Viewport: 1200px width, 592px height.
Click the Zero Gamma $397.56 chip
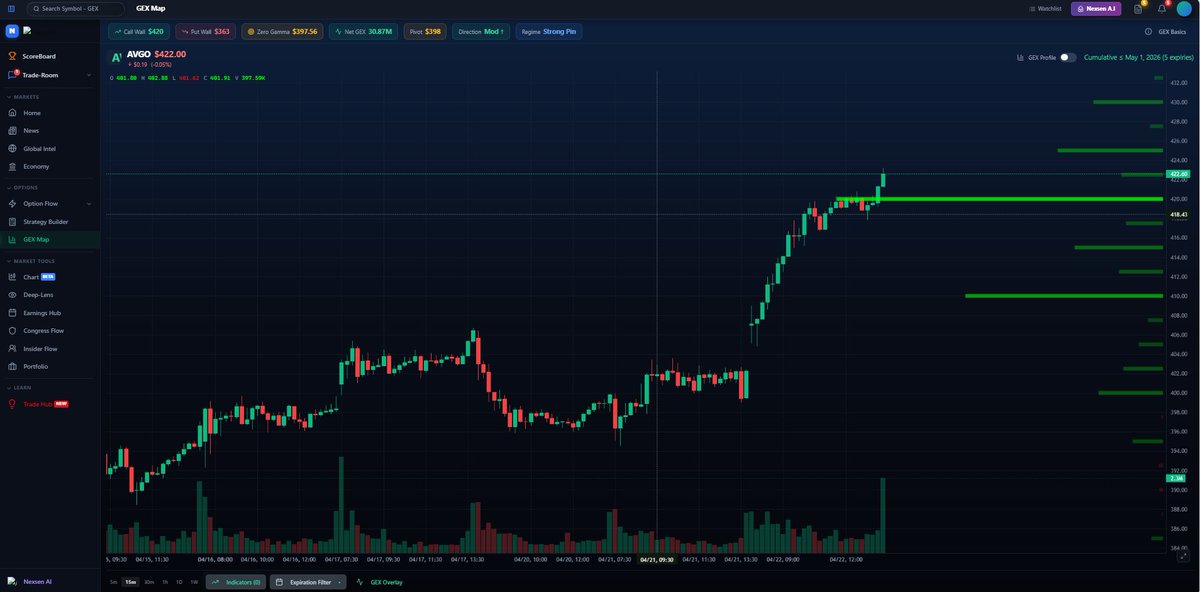tap(282, 31)
